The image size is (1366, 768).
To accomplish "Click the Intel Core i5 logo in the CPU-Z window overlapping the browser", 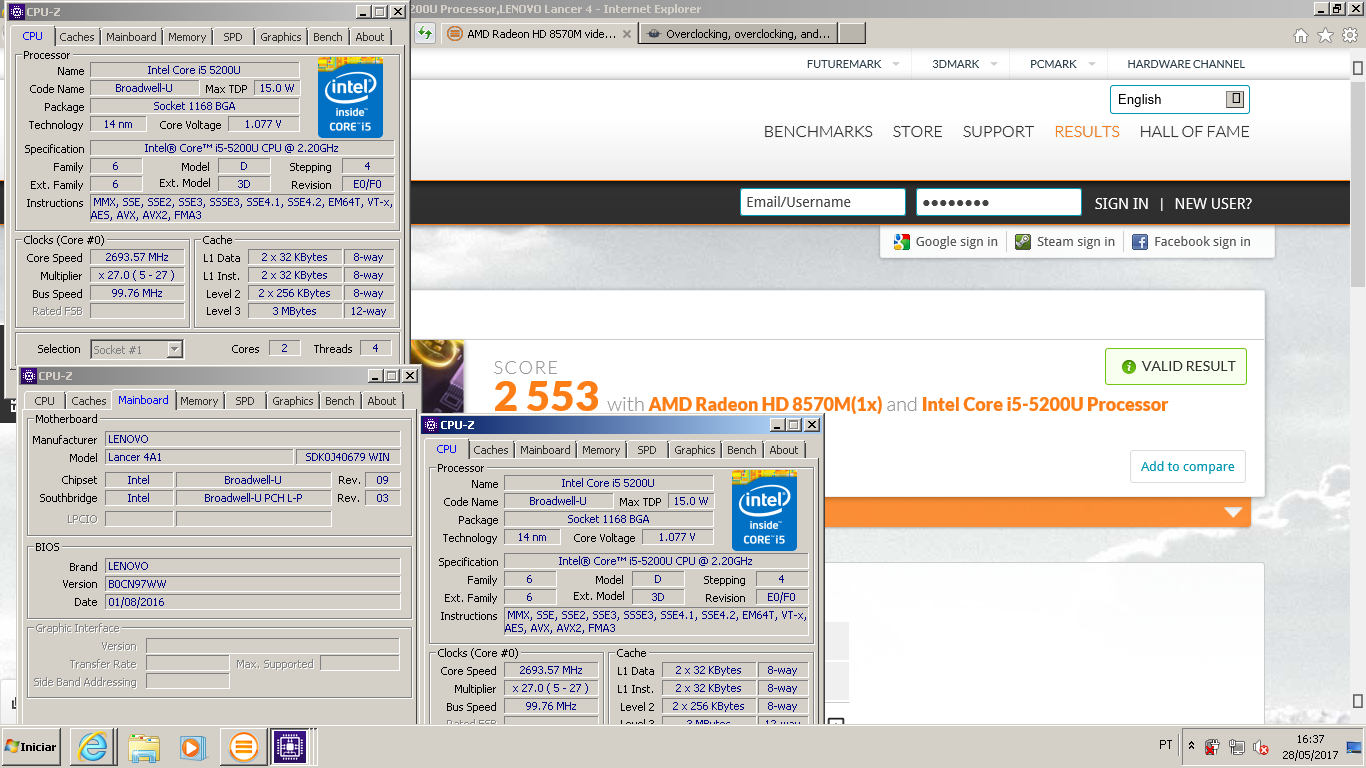I will pyautogui.click(x=764, y=511).
